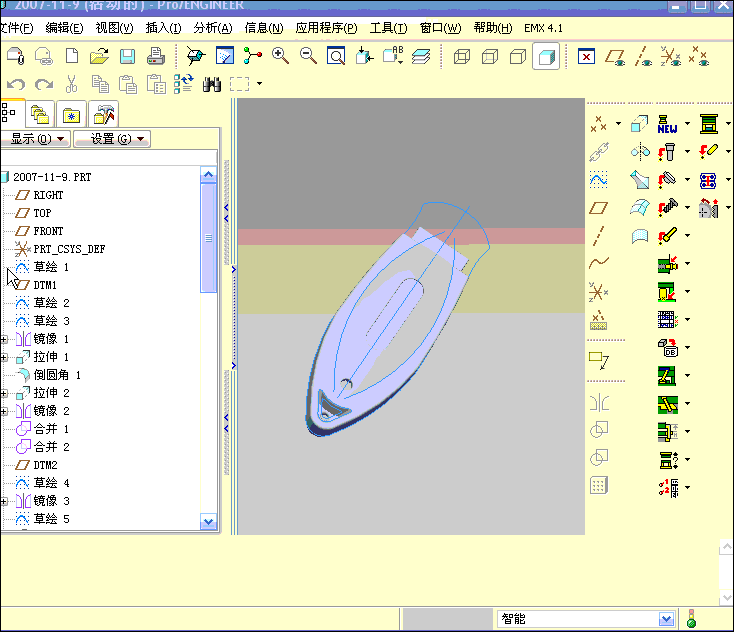Open the EMX 4.1 menu
Screen dimensions: 734x632
click(543, 28)
